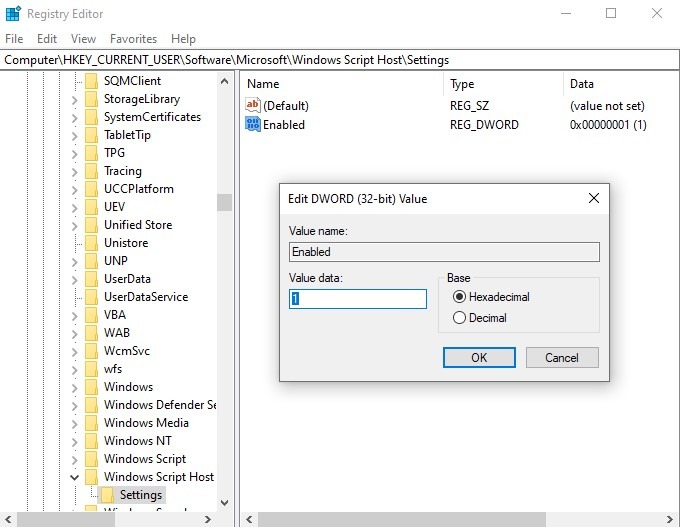Click the Data column header
The height and width of the screenshot is (527, 680).
click(x=621, y=84)
